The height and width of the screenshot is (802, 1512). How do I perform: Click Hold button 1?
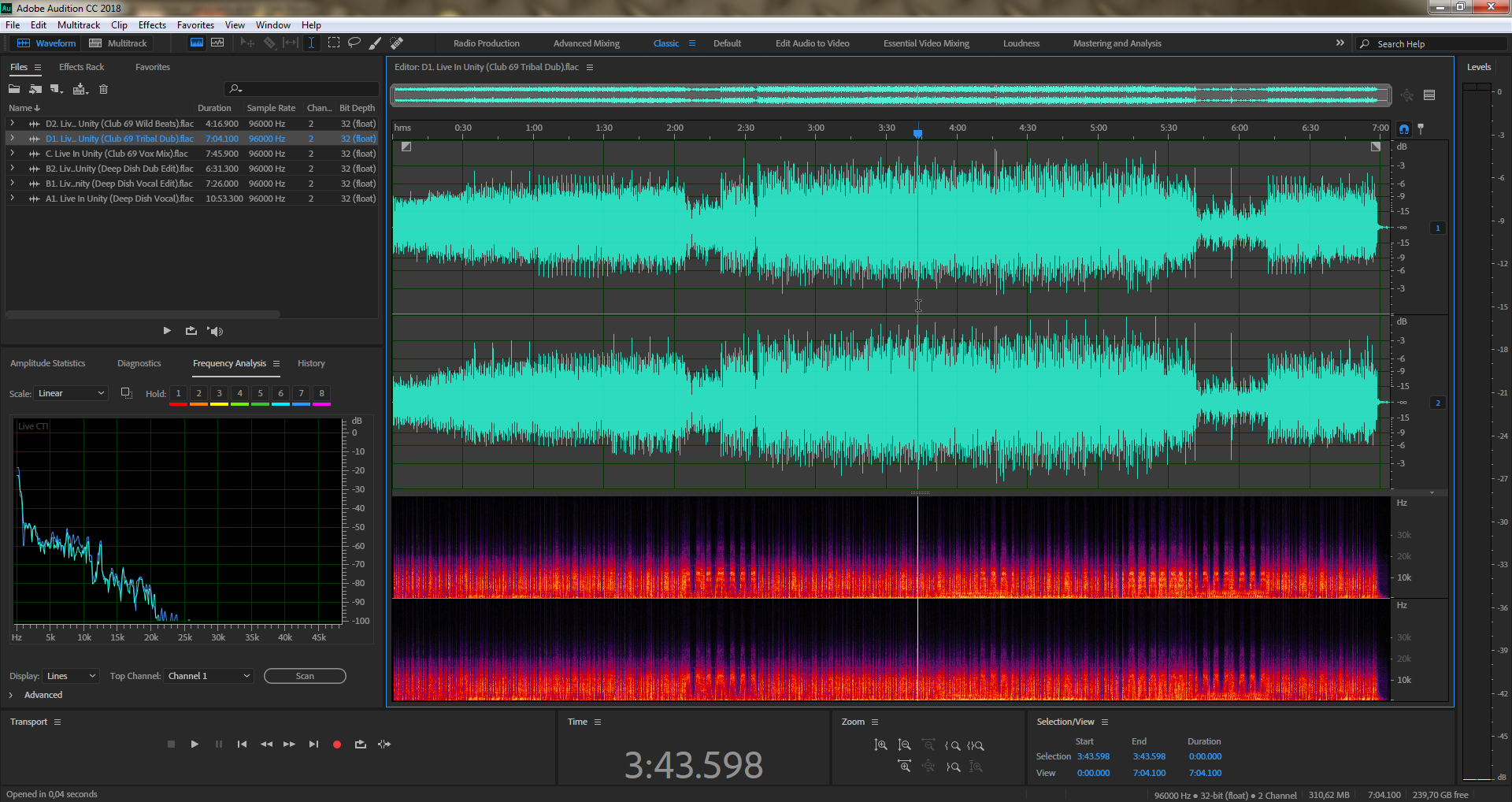(178, 393)
